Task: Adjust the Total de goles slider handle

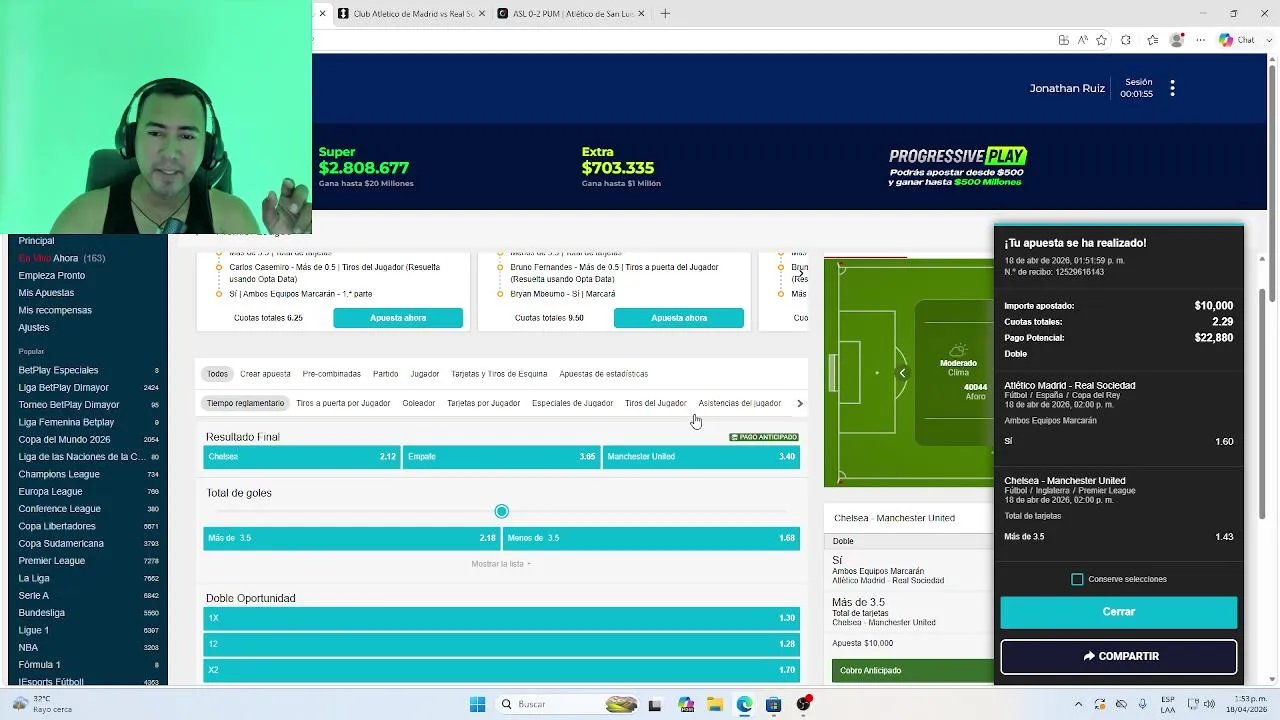Action: pos(501,512)
